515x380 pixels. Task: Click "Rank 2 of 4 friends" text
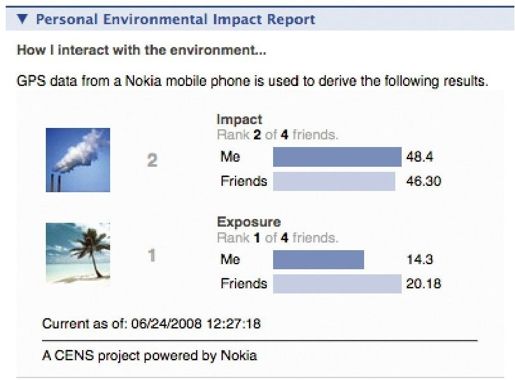(277, 135)
